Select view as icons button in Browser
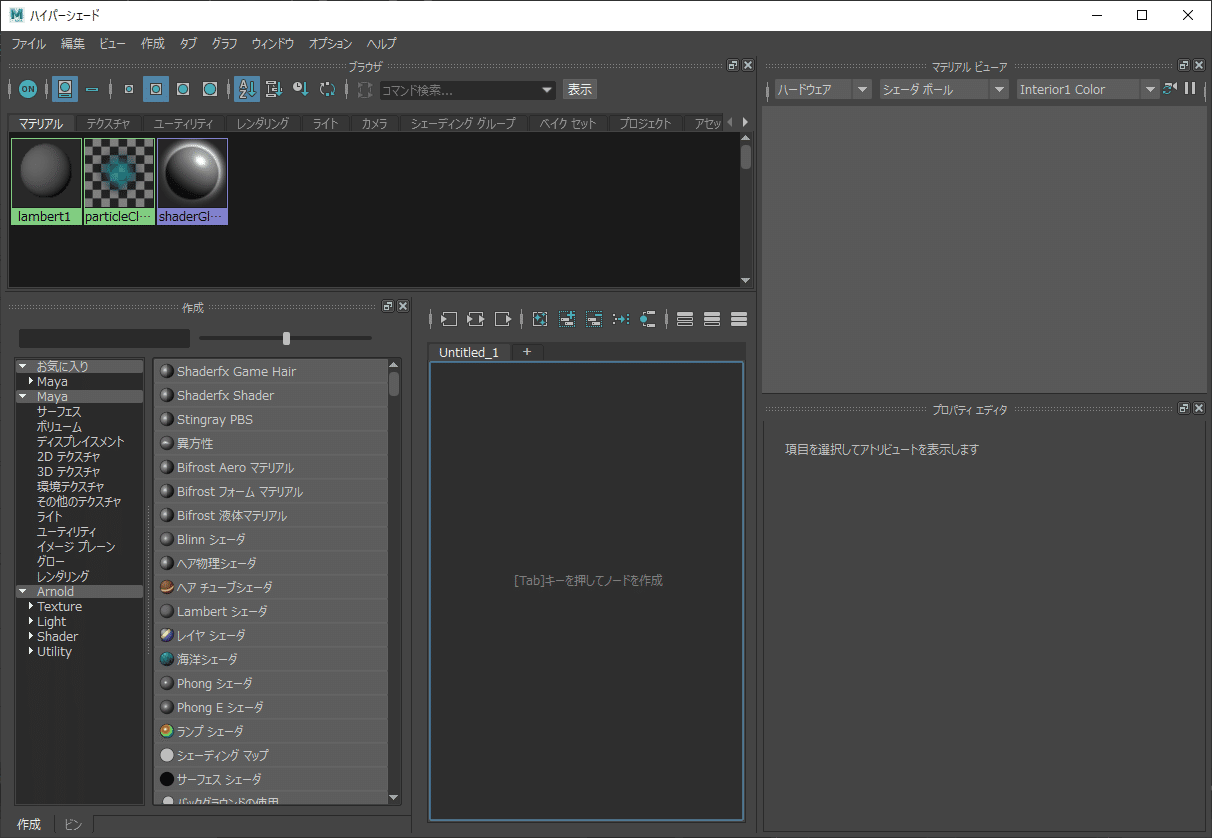 tap(65, 89)
